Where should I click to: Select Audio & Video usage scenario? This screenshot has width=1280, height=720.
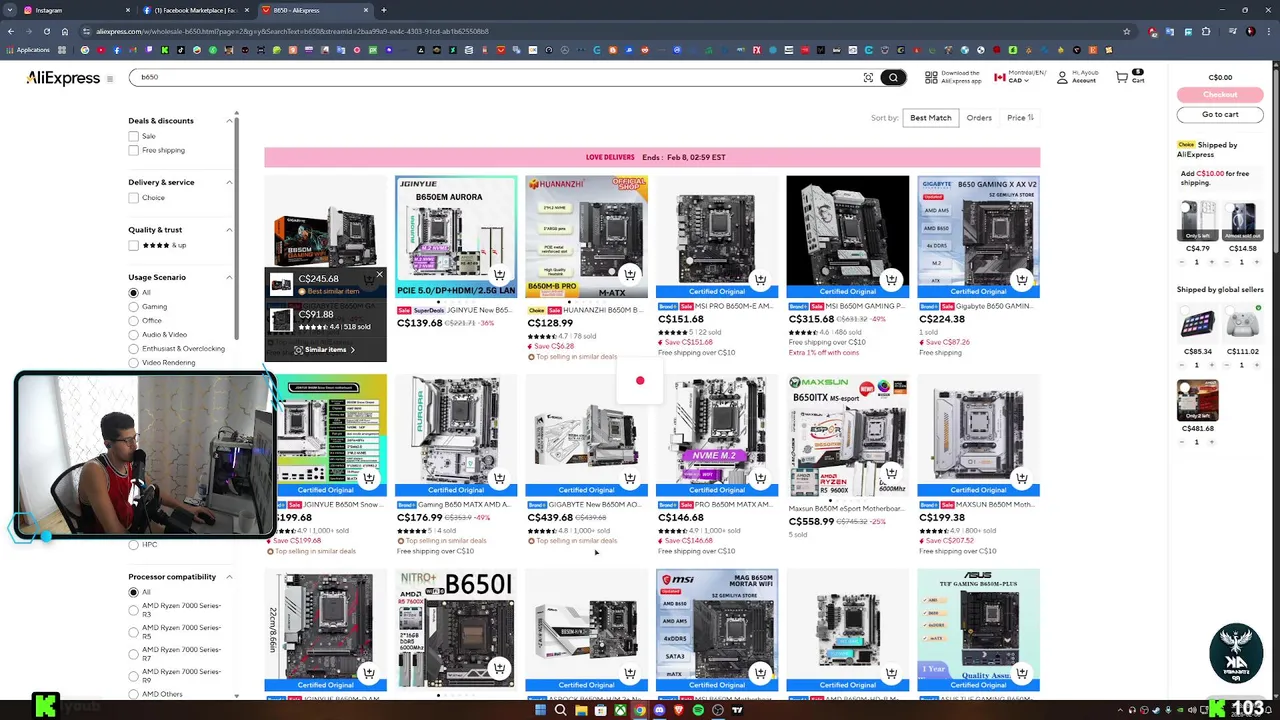(x=133, y=335)
